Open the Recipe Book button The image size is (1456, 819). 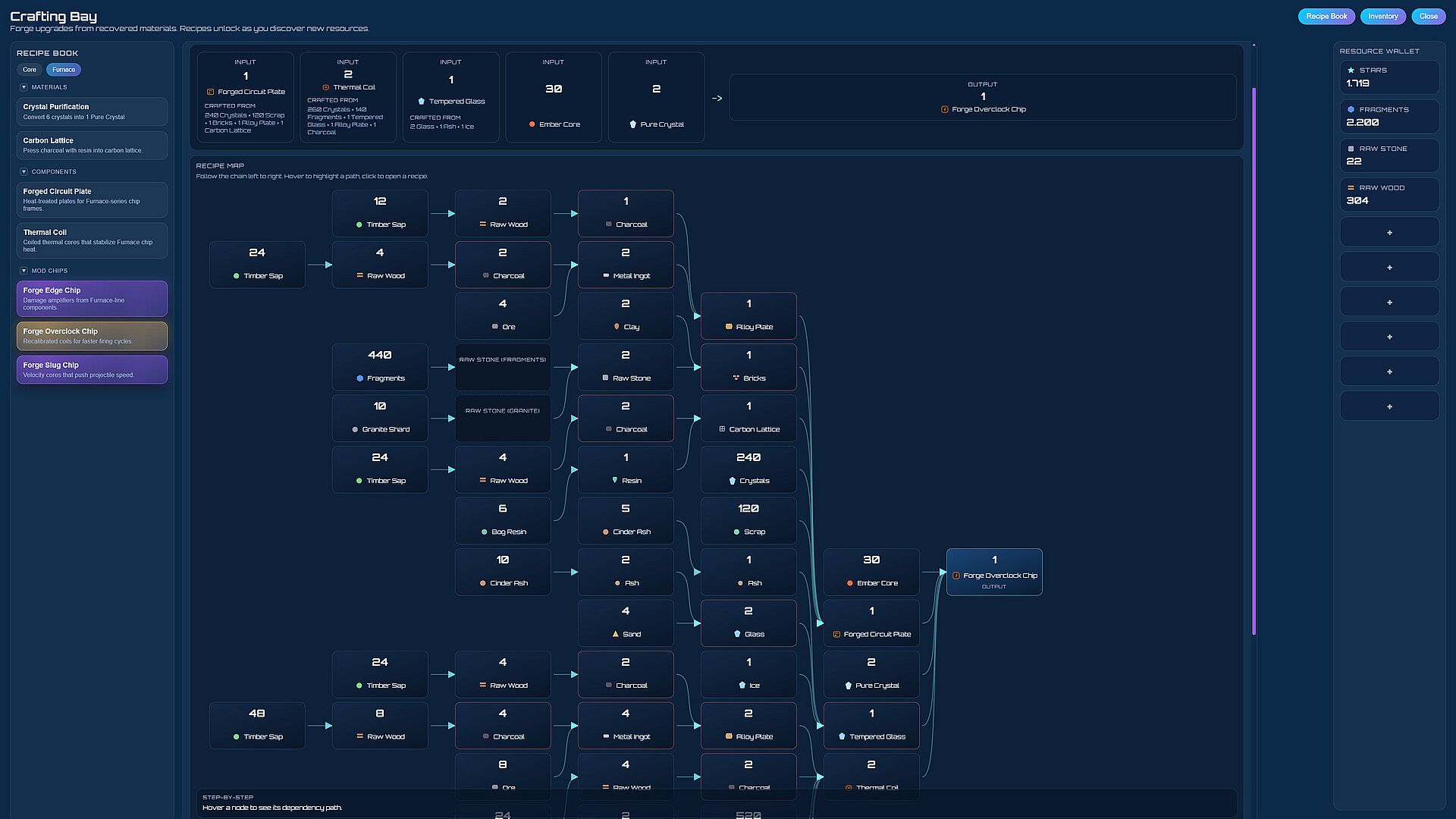pos(1326,16)
